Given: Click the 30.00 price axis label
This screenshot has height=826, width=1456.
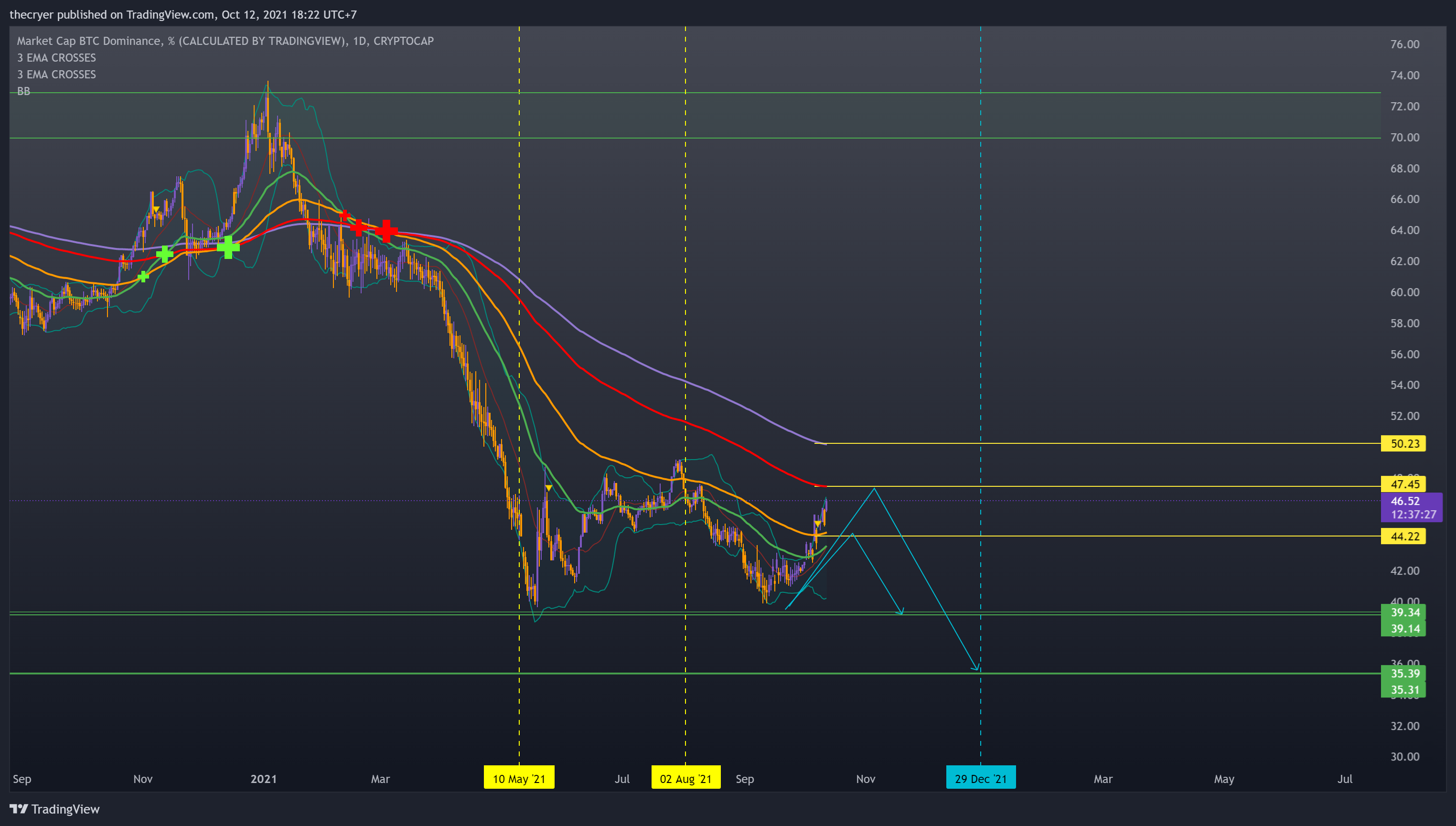Looking at the screenshot, I should pos(1404,756).
